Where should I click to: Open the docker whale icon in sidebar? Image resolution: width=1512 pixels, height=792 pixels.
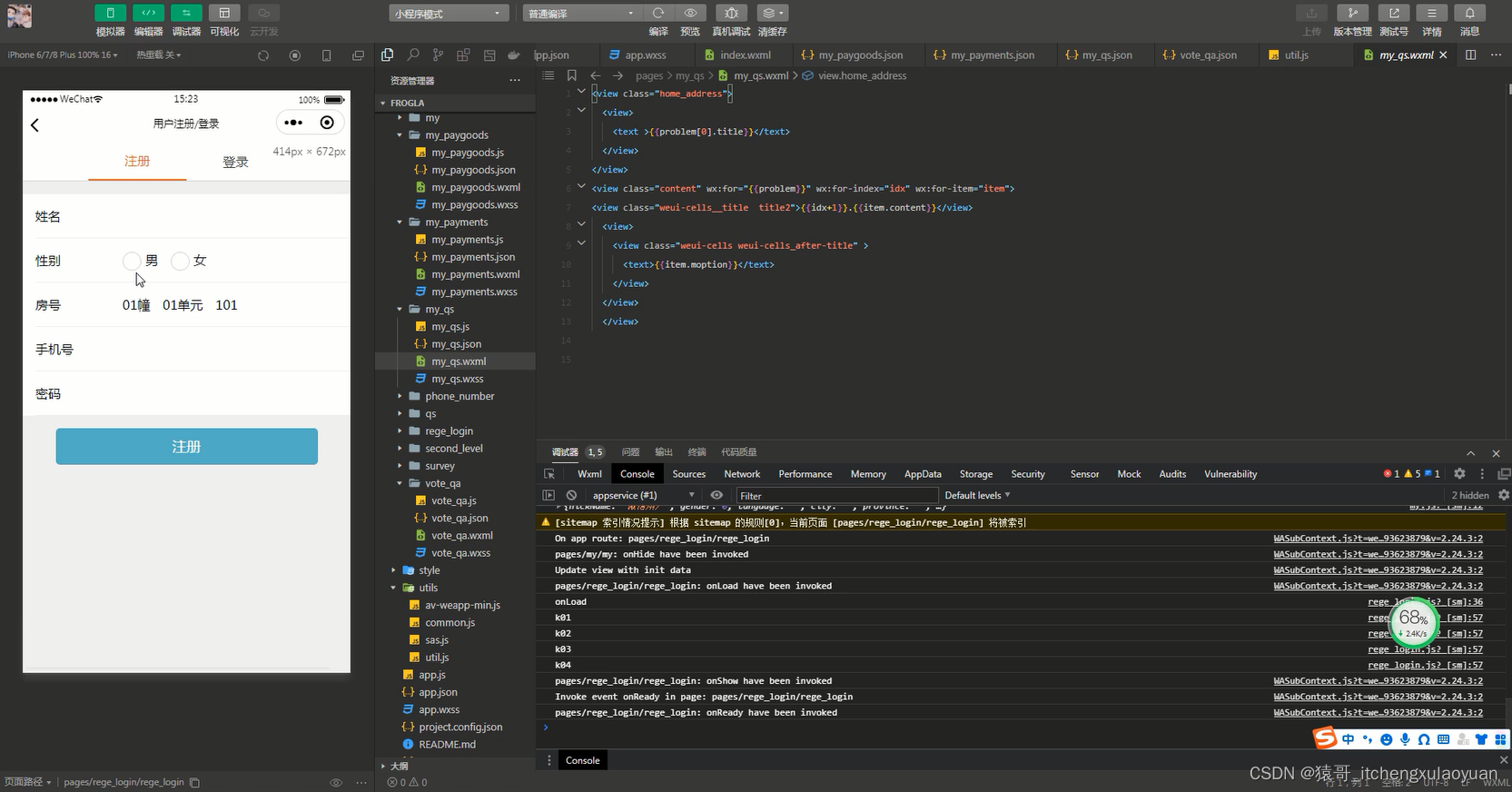[514, 54]
